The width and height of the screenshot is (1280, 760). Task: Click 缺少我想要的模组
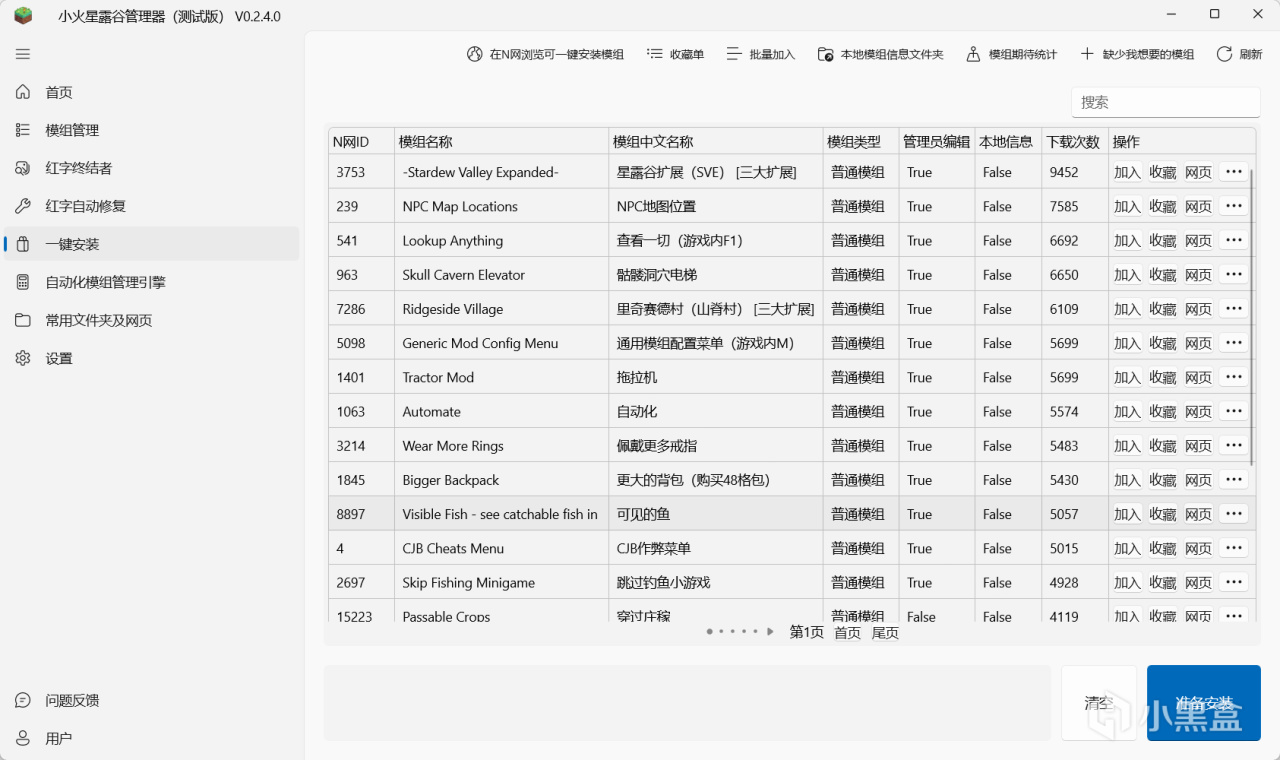click(1137, 54)
